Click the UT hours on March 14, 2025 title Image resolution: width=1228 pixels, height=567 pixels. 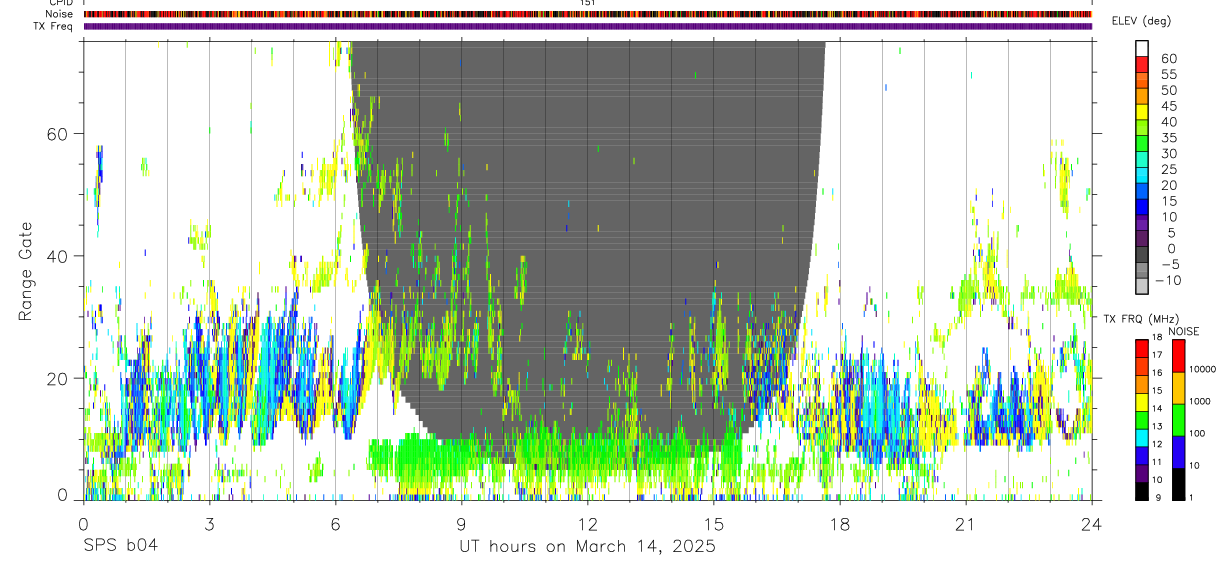587,546
